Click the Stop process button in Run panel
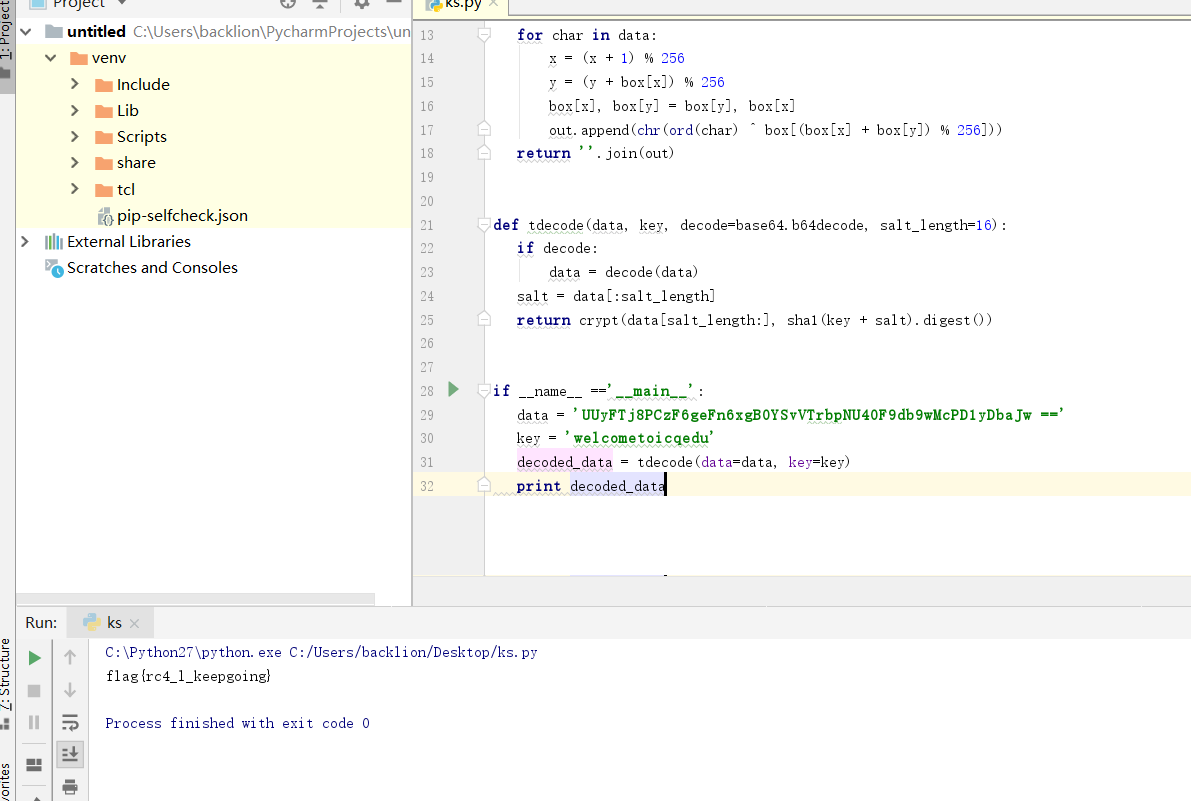The image size is (1191, 801). tap(34, 690)
